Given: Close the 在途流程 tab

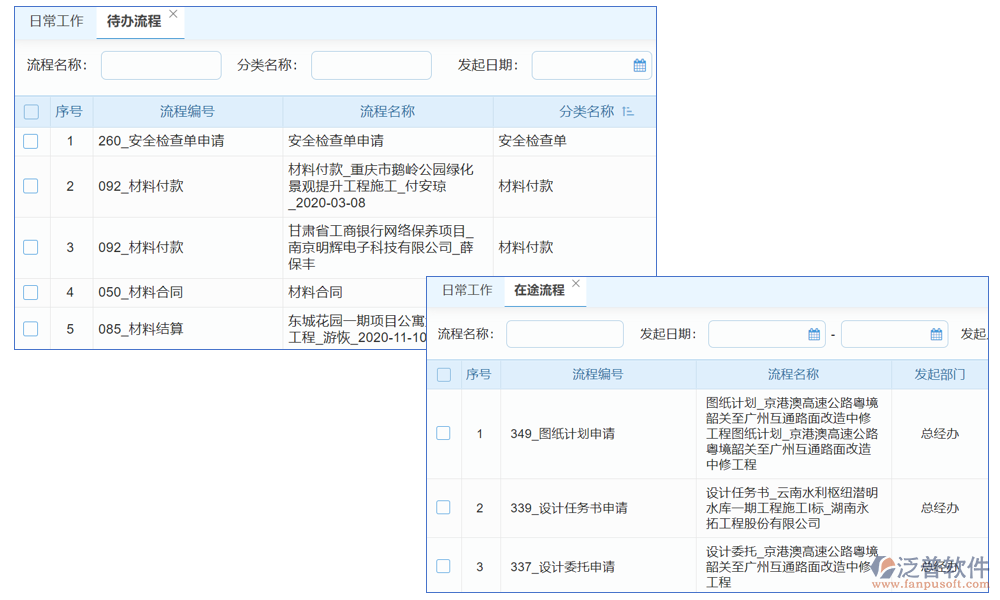Looking at the screenshot, I should (x=576, y=283).
